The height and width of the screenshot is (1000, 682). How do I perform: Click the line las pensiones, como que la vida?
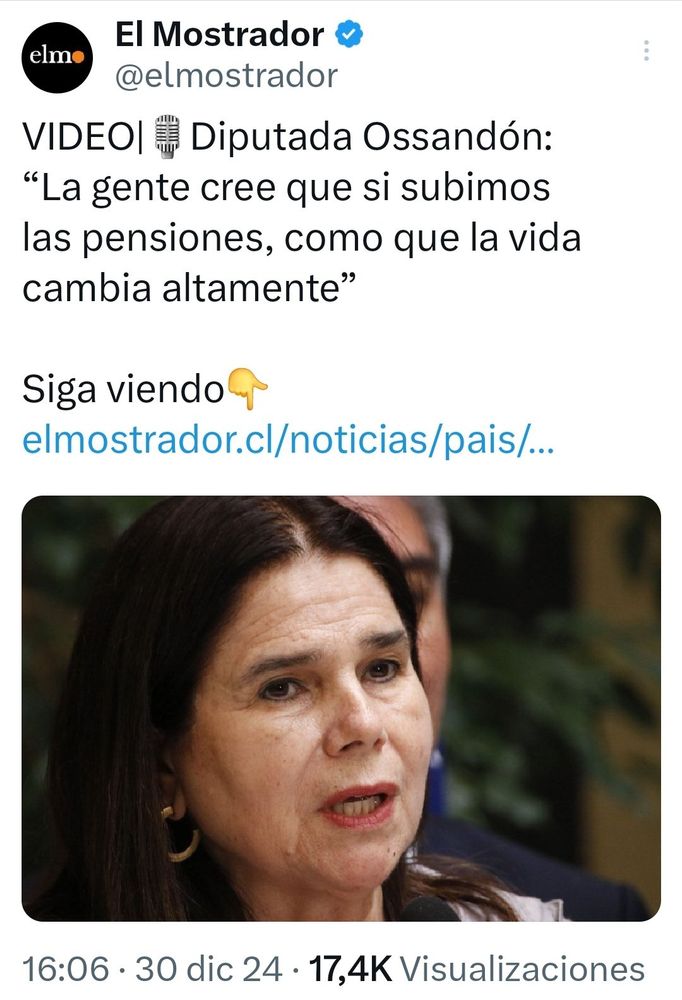click(x=302, y=238)
